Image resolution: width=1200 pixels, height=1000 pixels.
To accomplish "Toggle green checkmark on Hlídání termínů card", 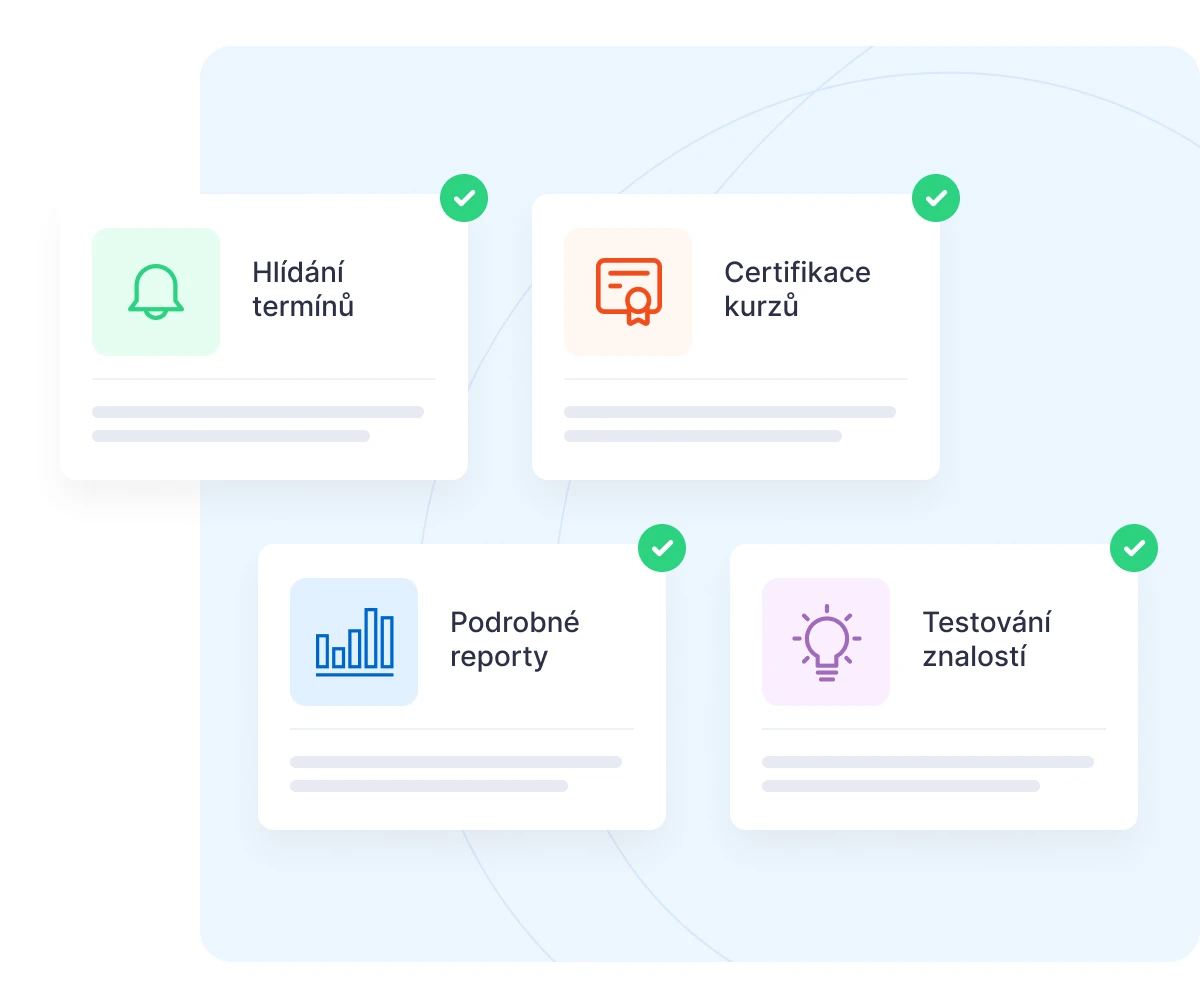I will click(464, 198).
